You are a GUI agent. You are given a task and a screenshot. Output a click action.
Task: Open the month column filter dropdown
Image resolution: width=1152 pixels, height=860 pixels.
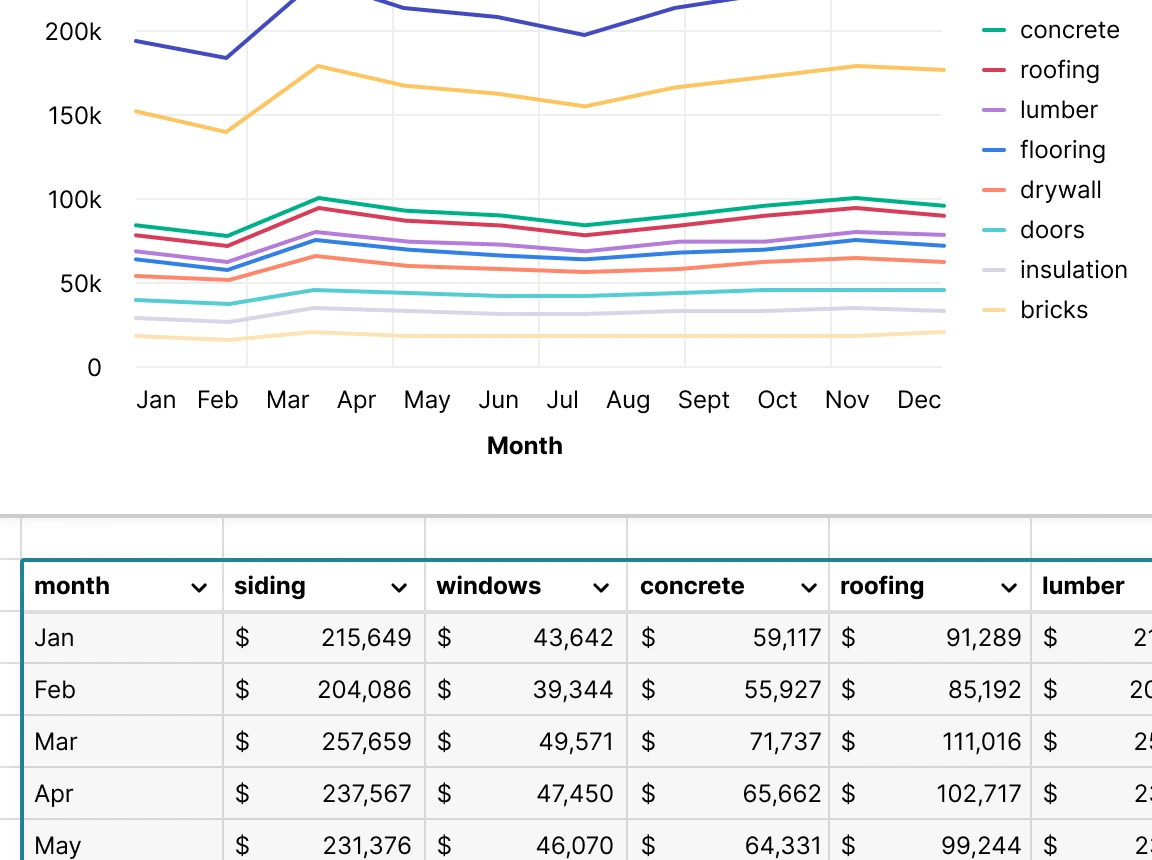(x=201, y=587)
